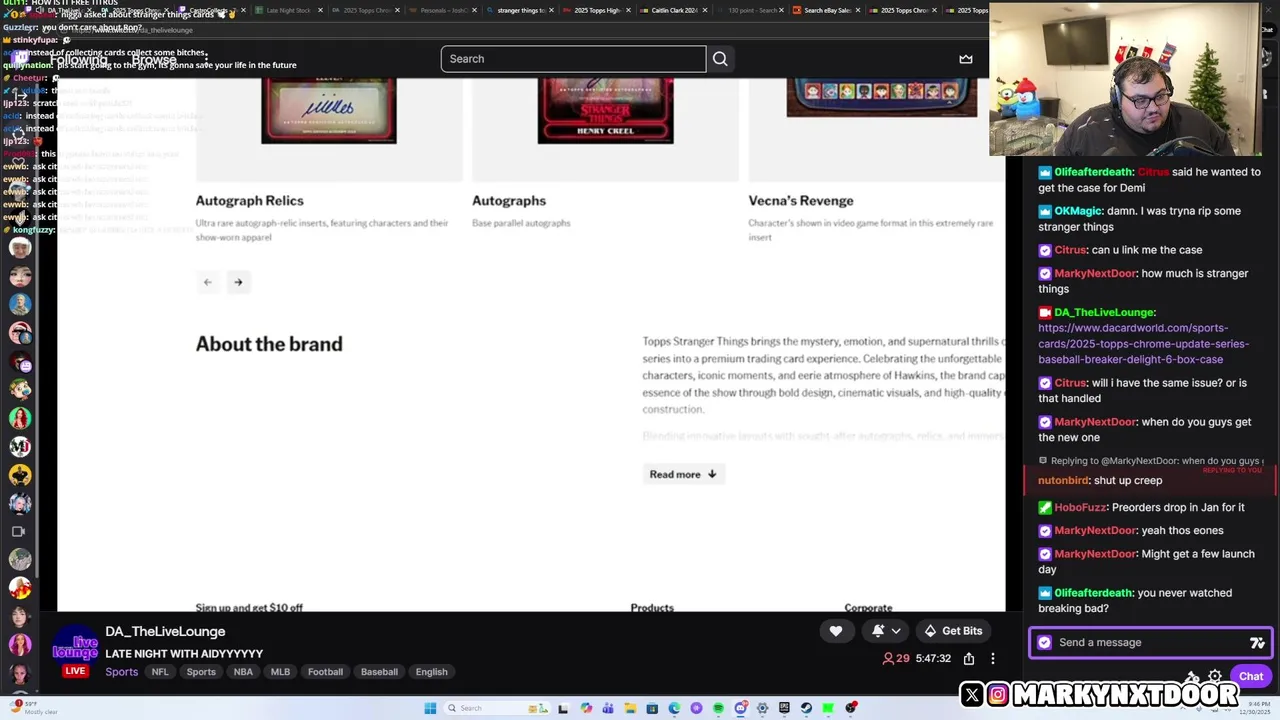This screenshot has width=1280, height=720.
Task: Click channel points icon near chat
Action: point(1192,677)
